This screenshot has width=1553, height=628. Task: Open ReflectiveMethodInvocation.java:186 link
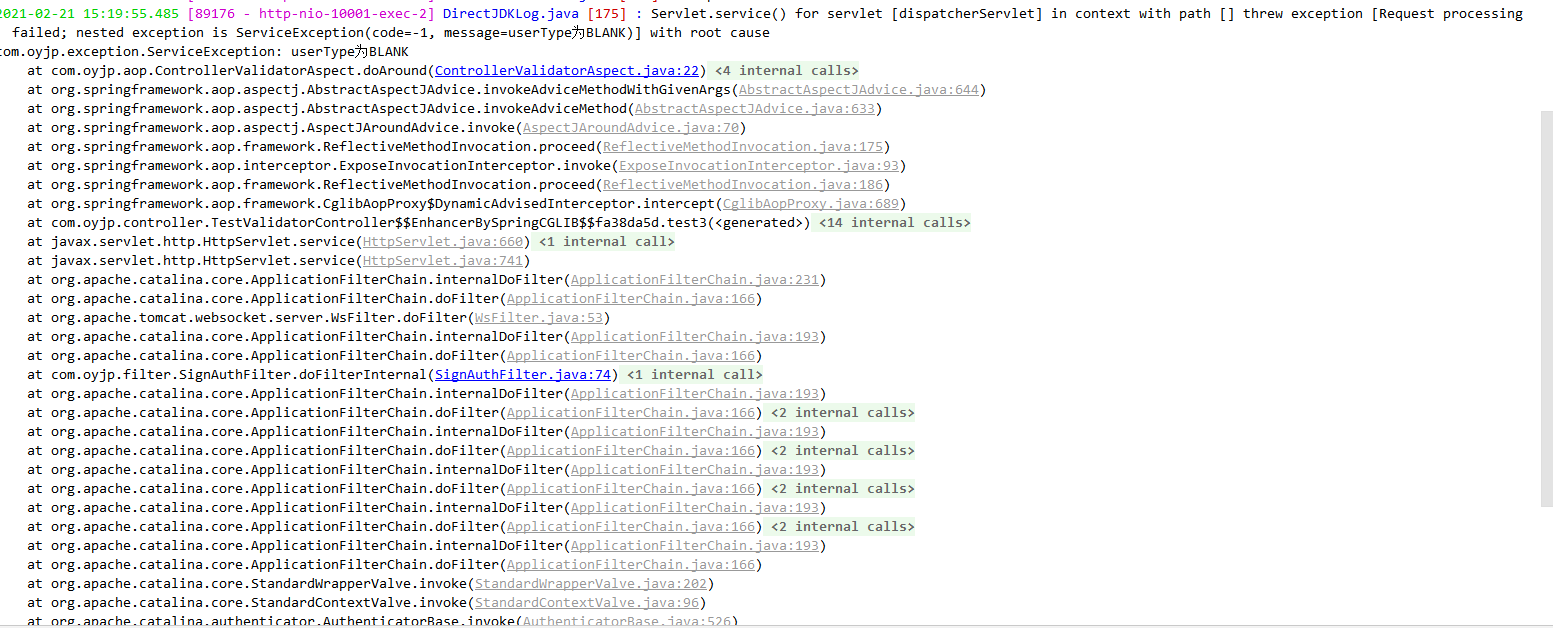[742, 185]
